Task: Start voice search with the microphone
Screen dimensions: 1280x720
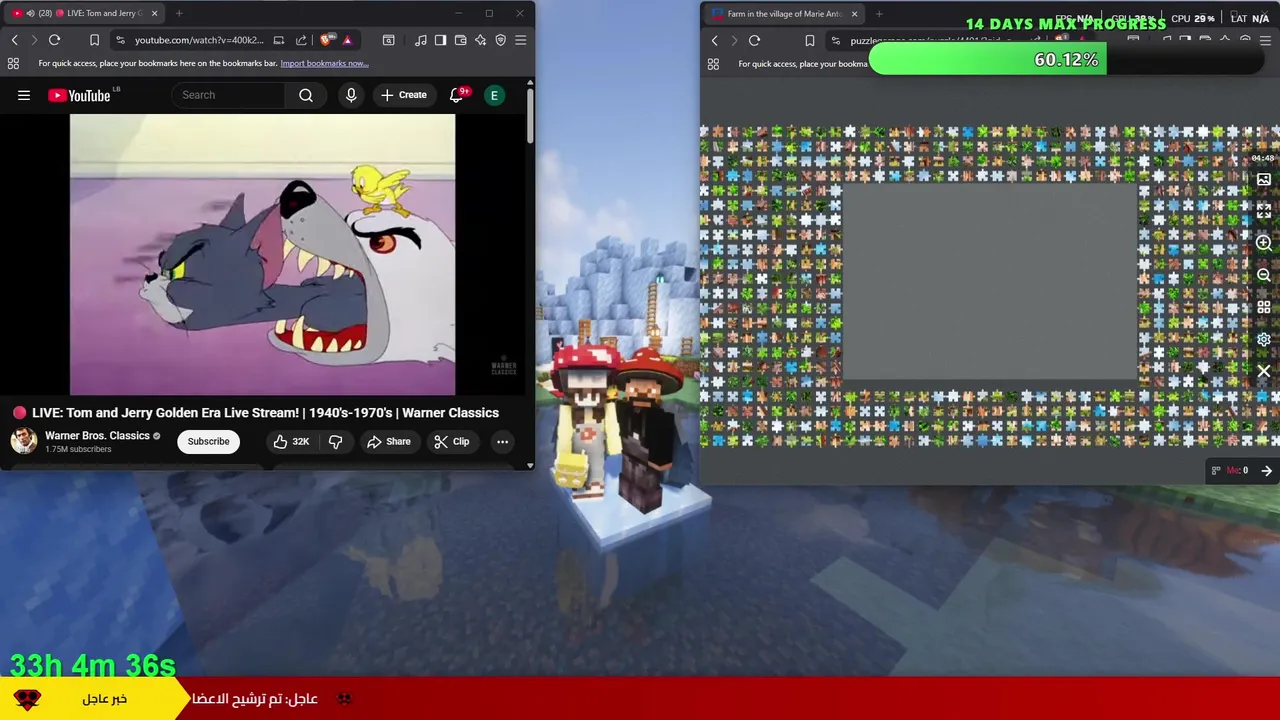Action: coord(351,95)
